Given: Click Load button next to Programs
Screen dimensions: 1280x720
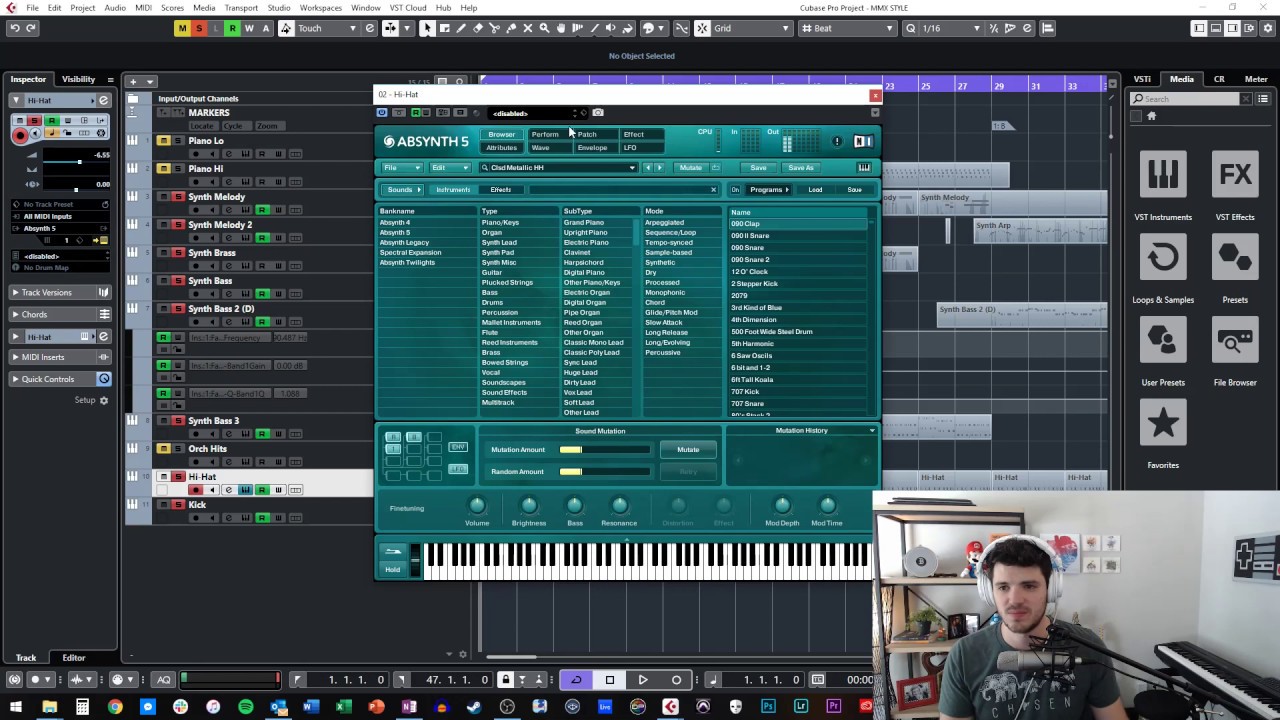Looking at the screenshot, I should pos(815,190).
